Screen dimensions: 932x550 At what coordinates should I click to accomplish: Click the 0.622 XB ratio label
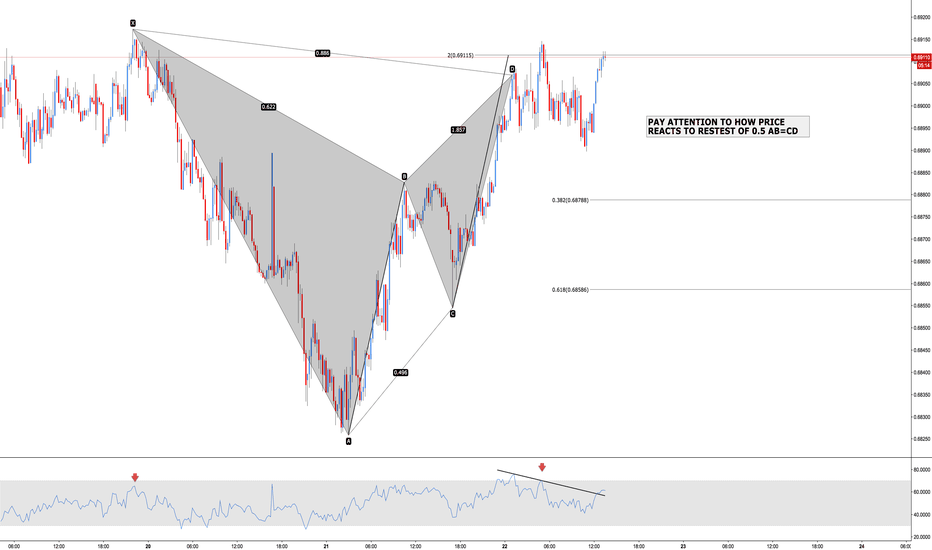point(268,107)
